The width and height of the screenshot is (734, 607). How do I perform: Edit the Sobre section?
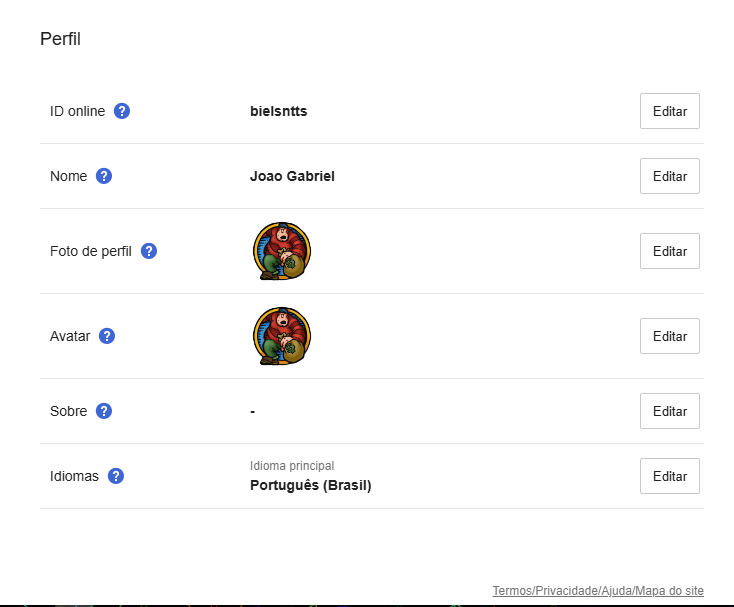click(669, 411)
